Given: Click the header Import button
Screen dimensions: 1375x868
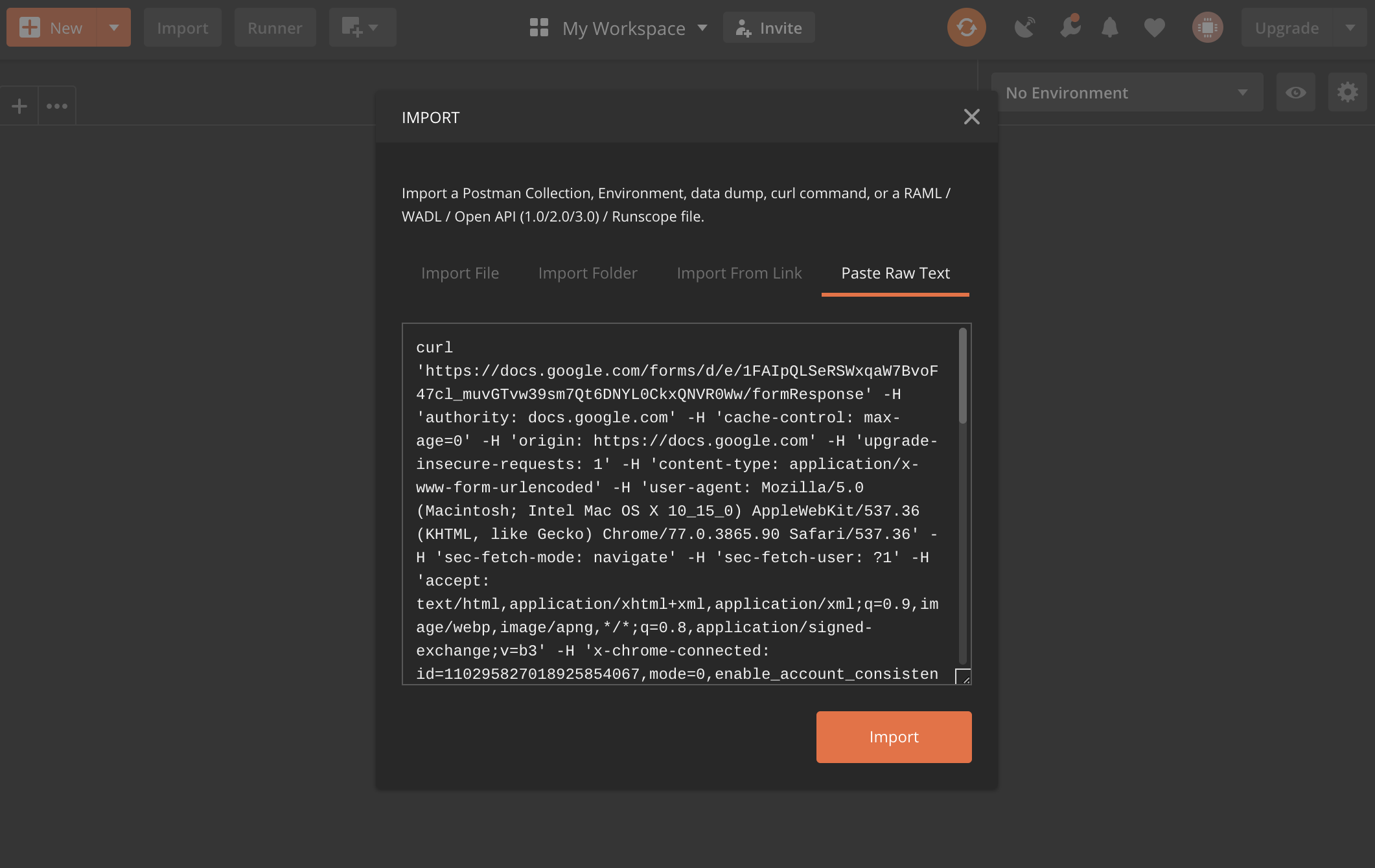Looking at the screenshot, I should point(183,28).
